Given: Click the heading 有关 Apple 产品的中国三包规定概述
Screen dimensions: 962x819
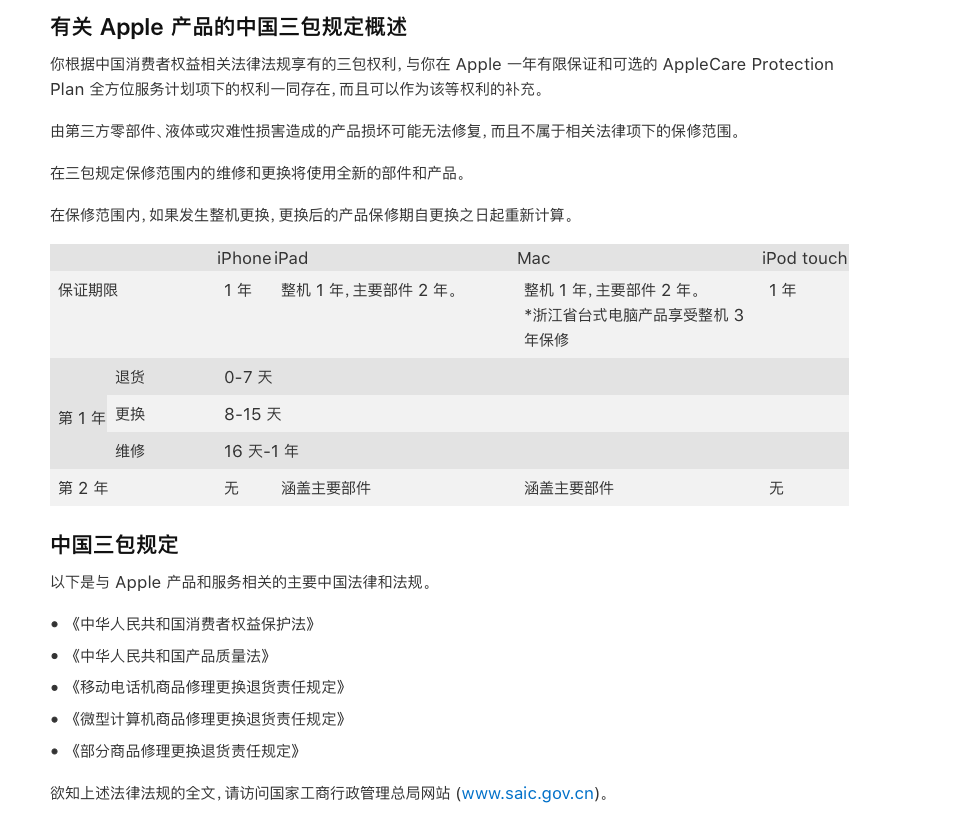Looking at the screenshot, I should 228,27.
